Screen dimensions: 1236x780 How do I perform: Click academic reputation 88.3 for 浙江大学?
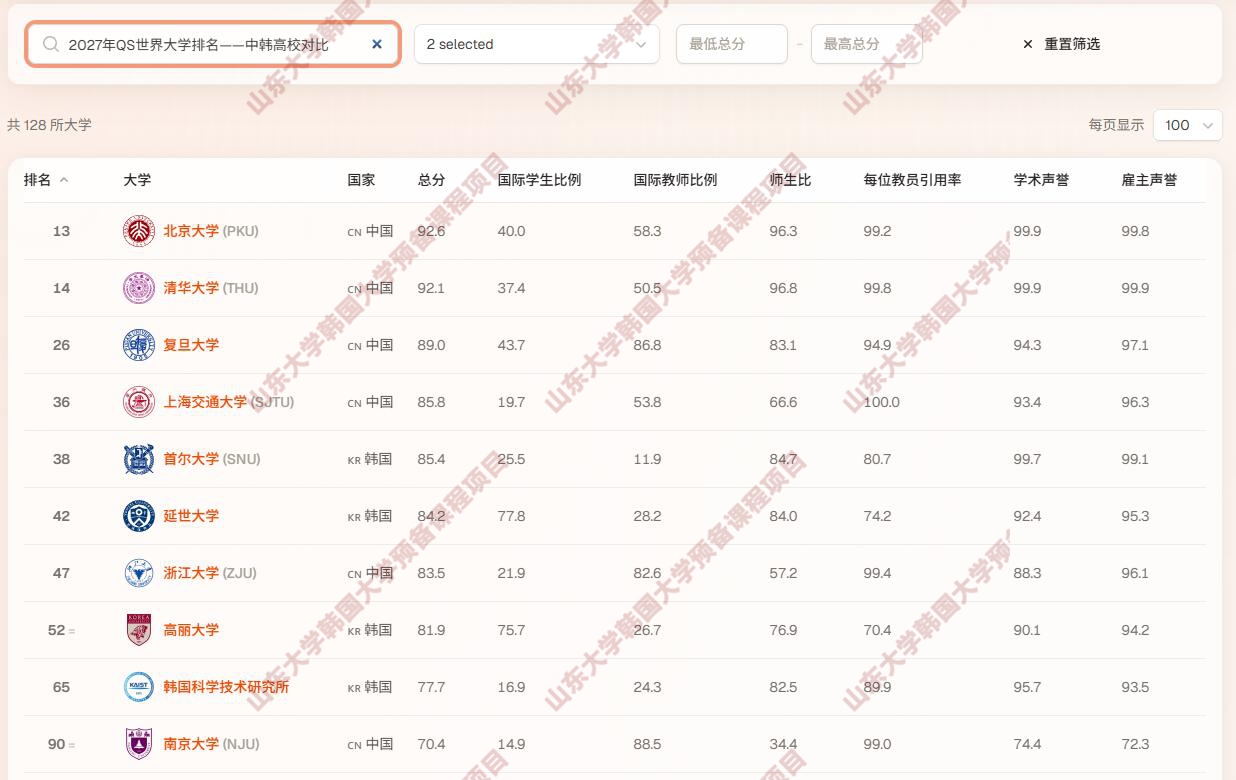1027,573
